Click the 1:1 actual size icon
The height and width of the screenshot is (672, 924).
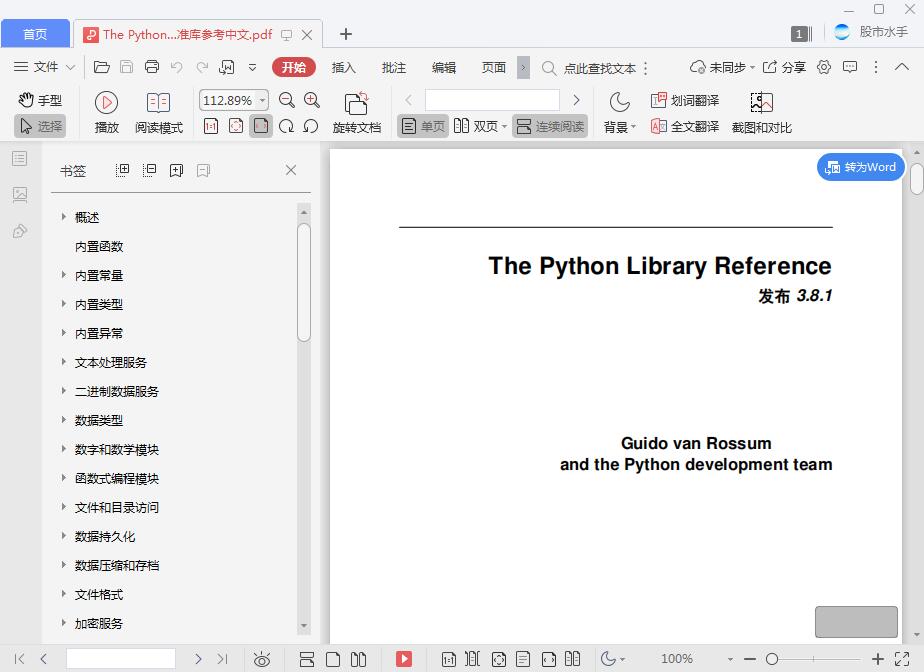[x=212, y=127]
